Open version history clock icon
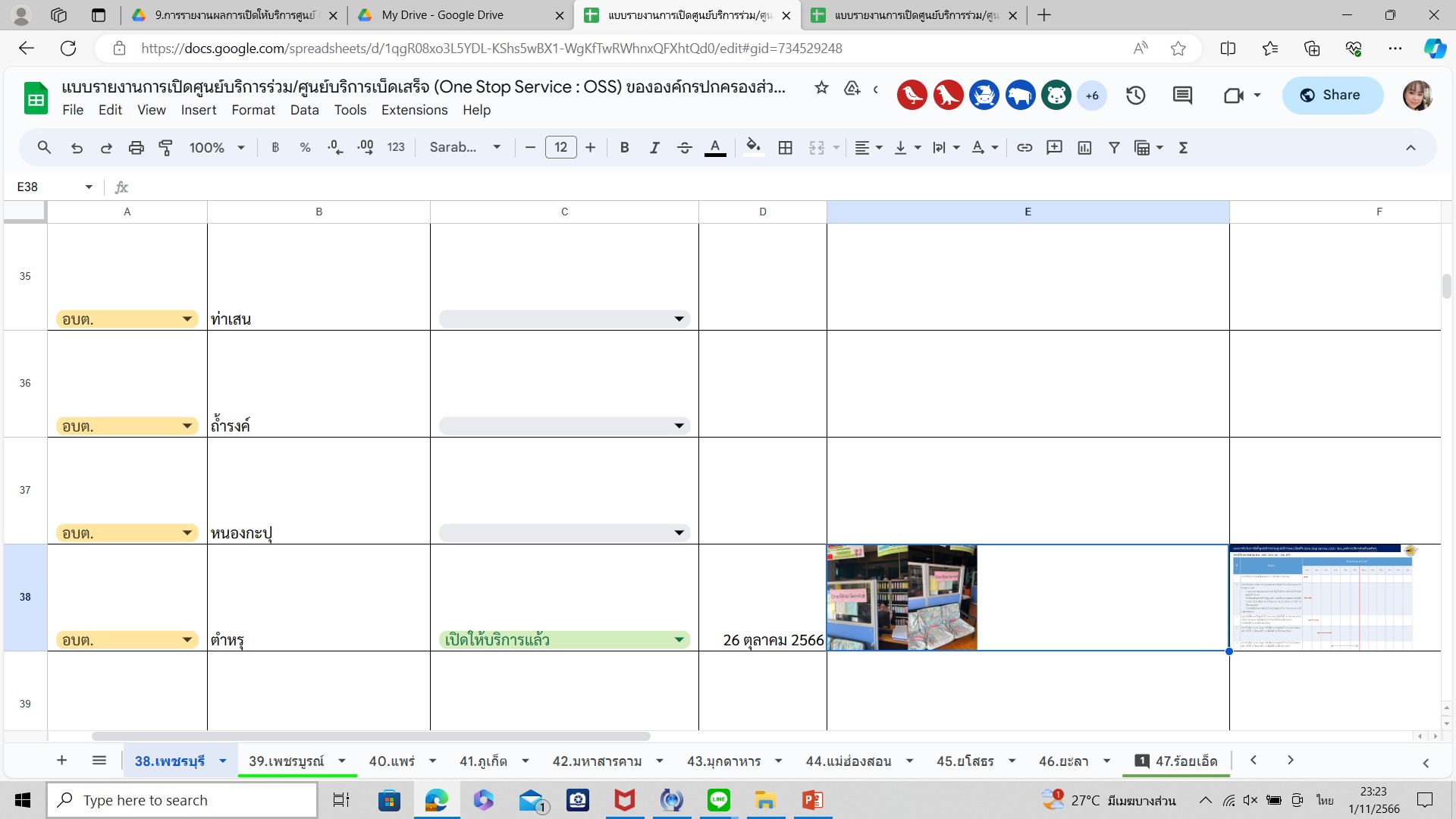This screenshot has height=819, width=1456. click(x=1135, y=96)
